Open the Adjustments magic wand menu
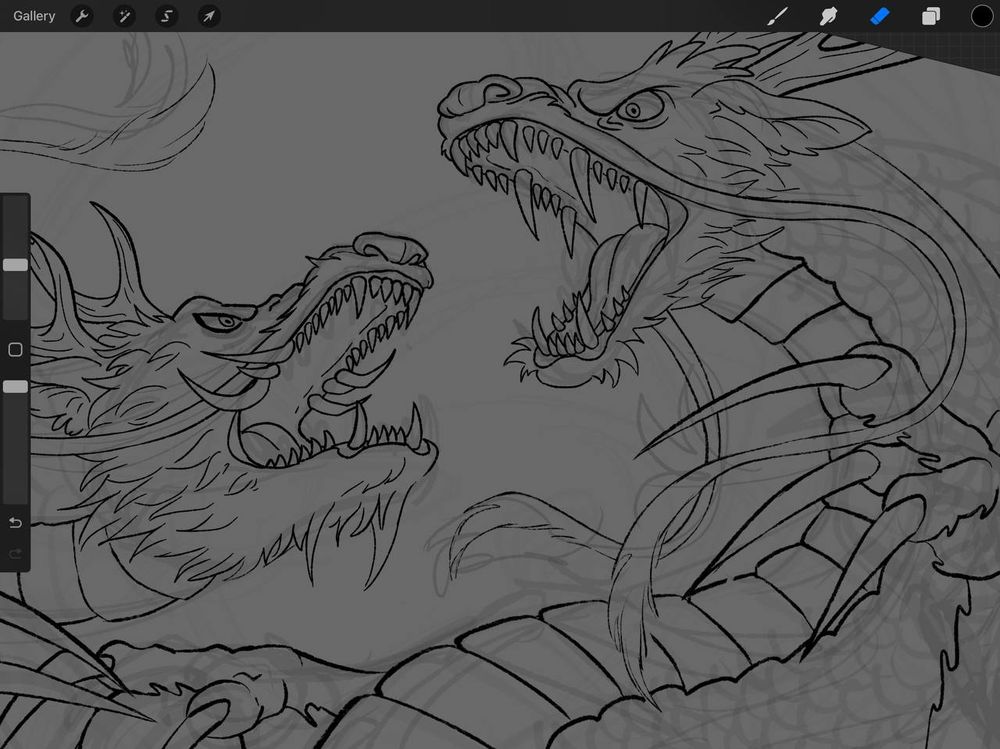Screen dimensions: 1000x749 (x=125, y=16)
